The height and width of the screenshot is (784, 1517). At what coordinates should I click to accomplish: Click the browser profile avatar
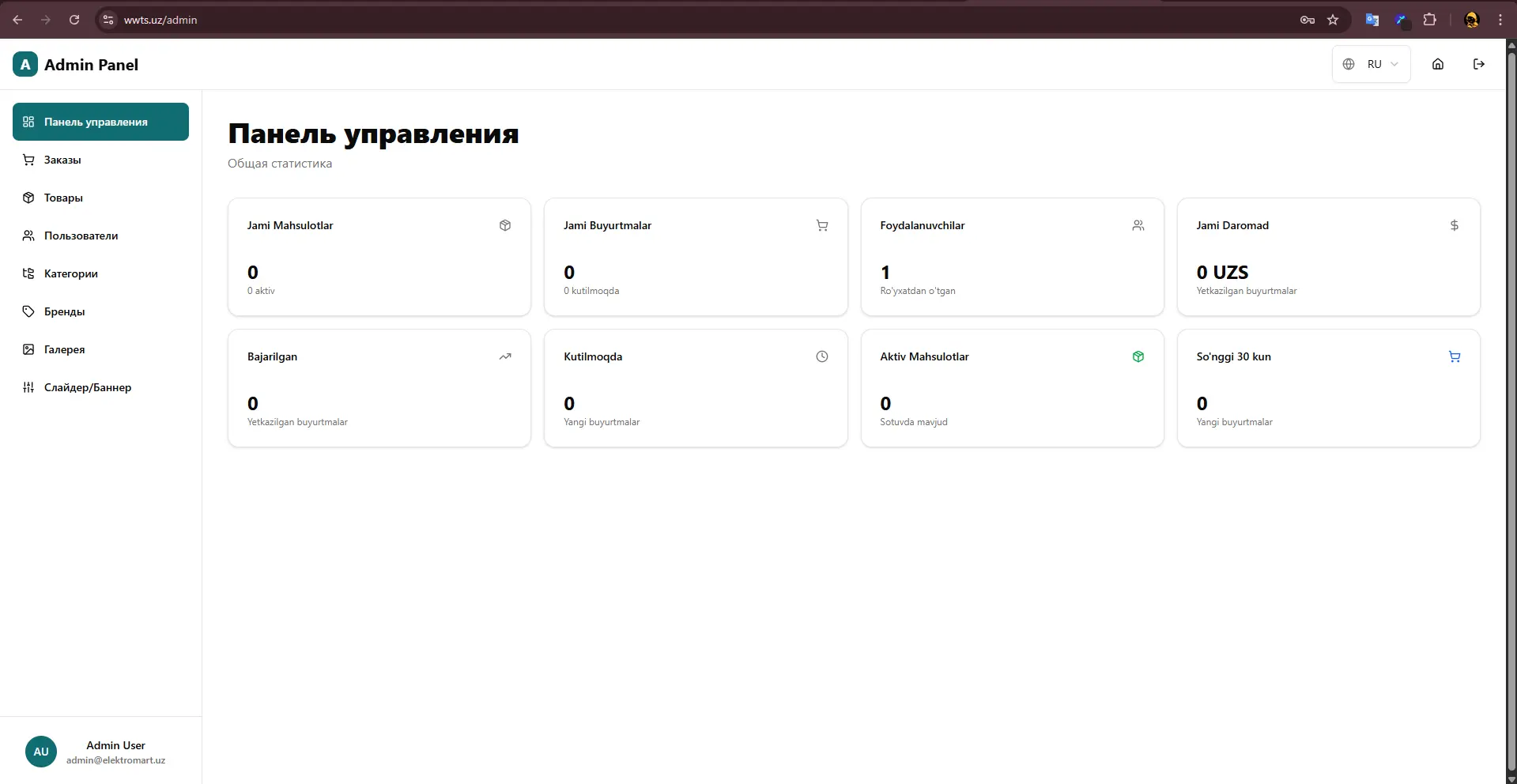pos(1472,20)
